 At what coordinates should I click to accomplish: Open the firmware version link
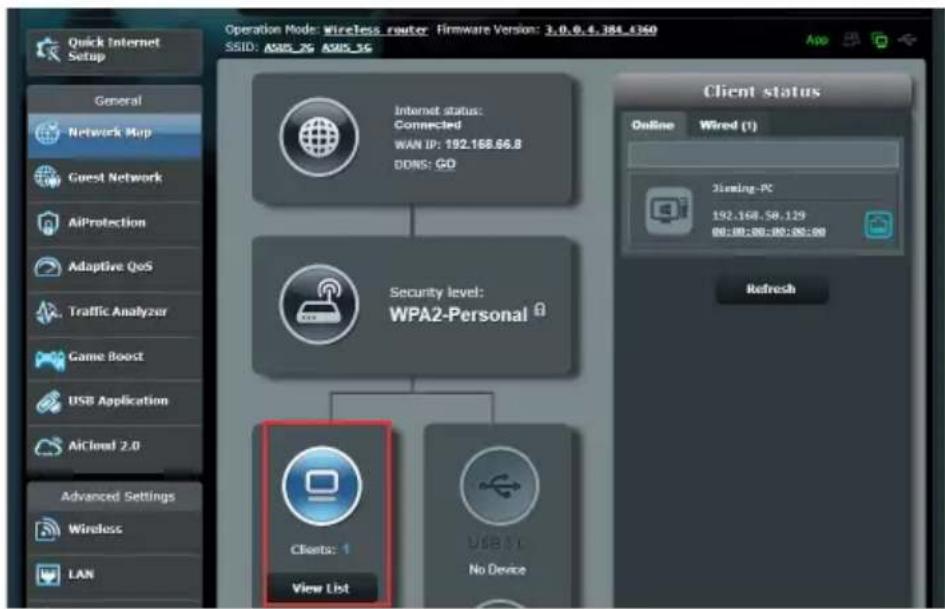pos(601,30)
